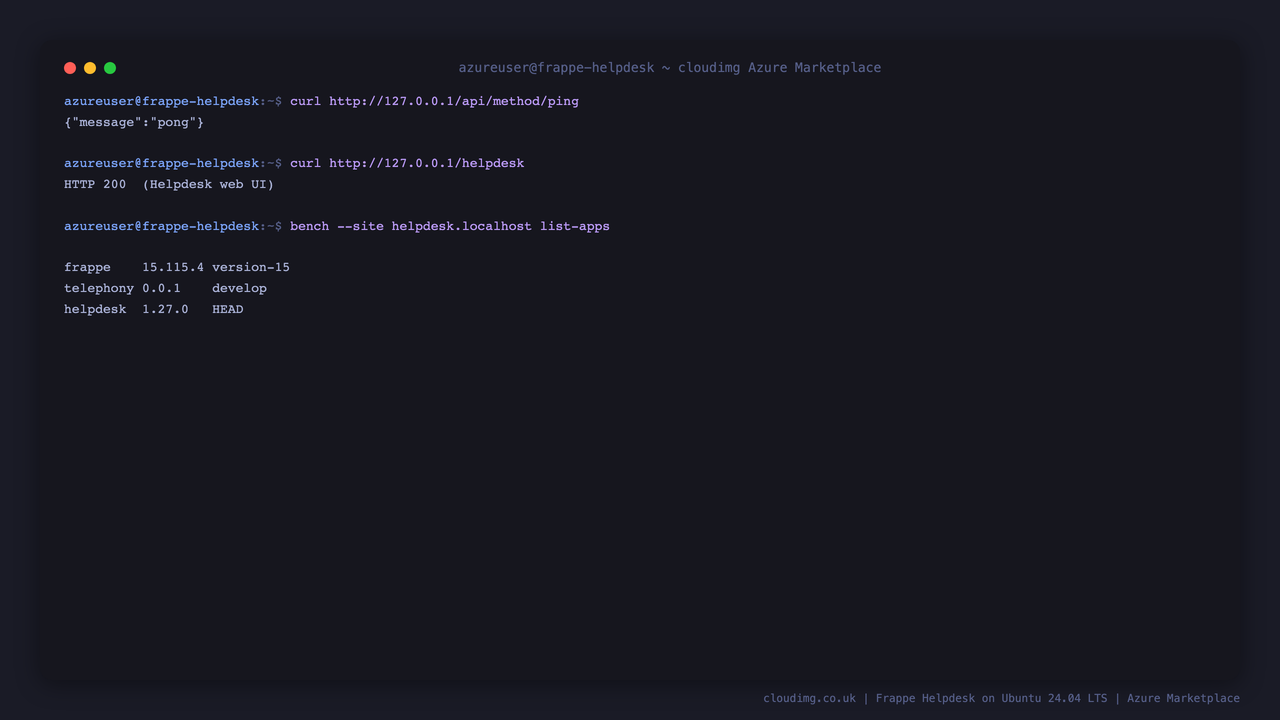Screen dimensions: 1280x720
Task: Click helpdesk.localhost site argument
Action: pos(462,226)
